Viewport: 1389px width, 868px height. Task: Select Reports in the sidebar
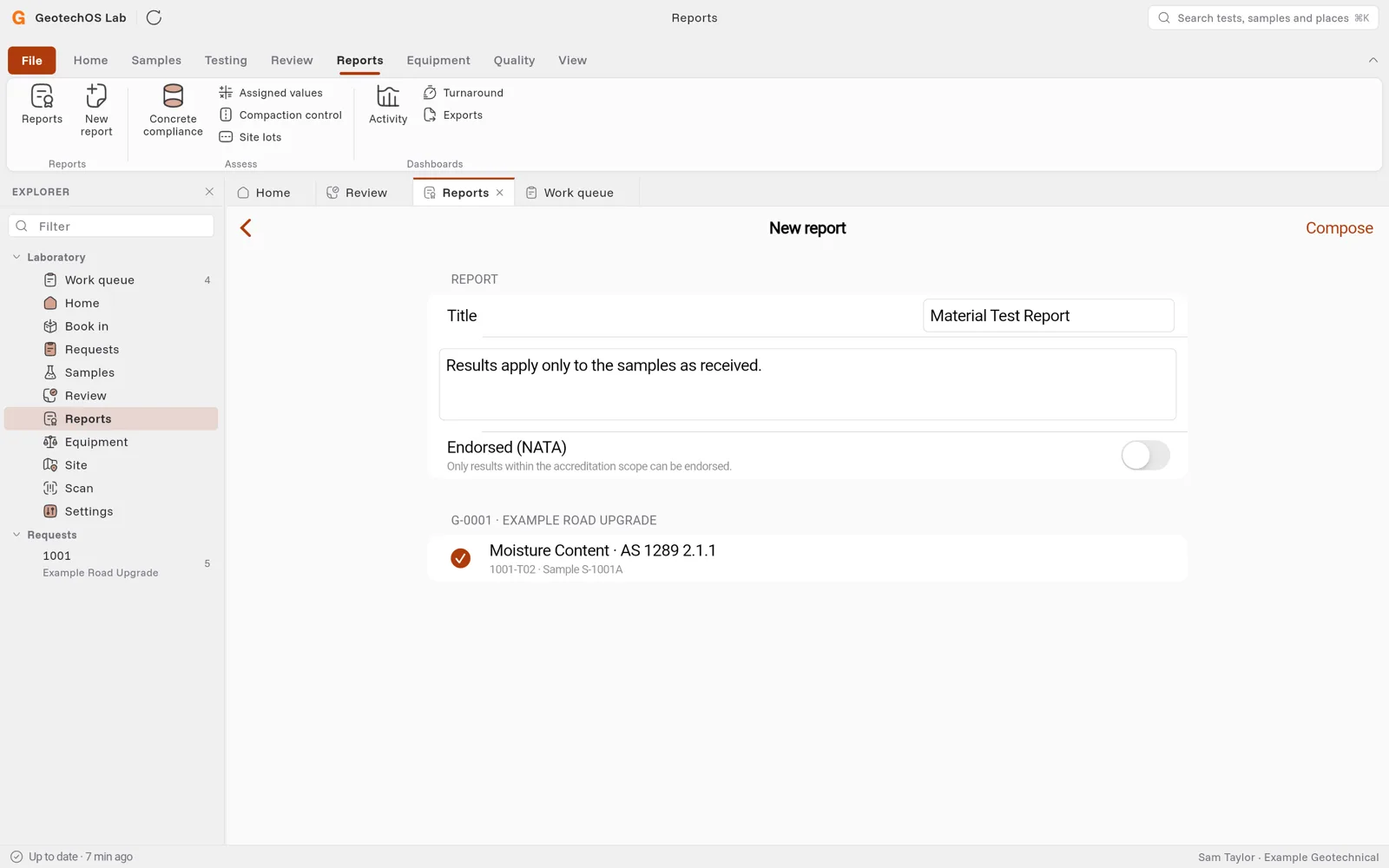click(x=111, y=419)
